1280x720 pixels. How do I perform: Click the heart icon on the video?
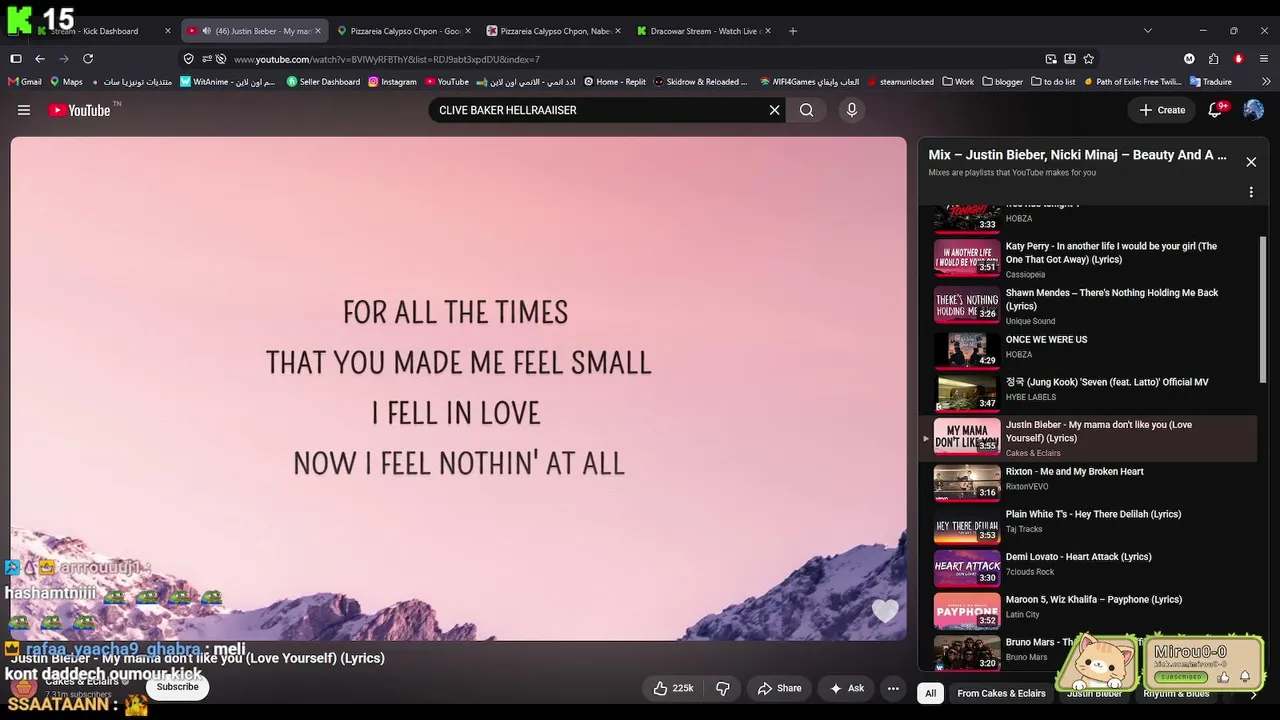884,610
